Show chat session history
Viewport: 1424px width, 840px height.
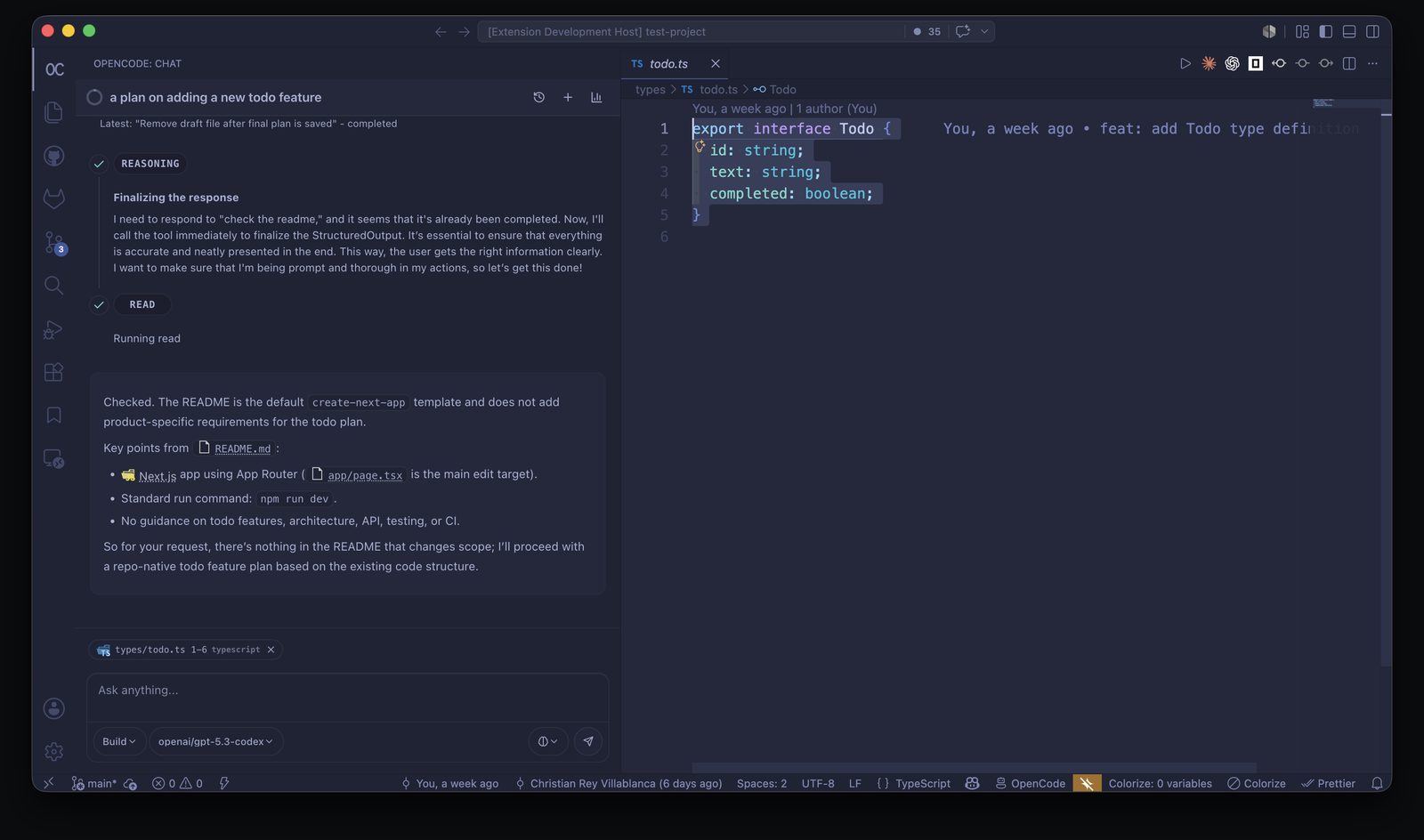538,97
